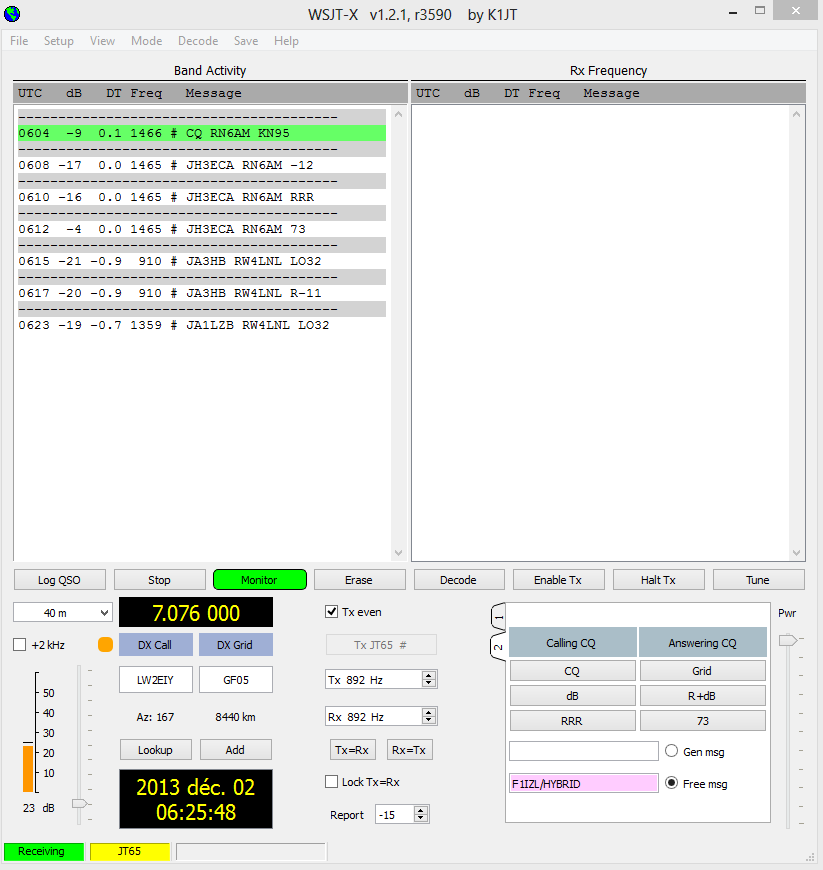Click the Stop button

159,580
